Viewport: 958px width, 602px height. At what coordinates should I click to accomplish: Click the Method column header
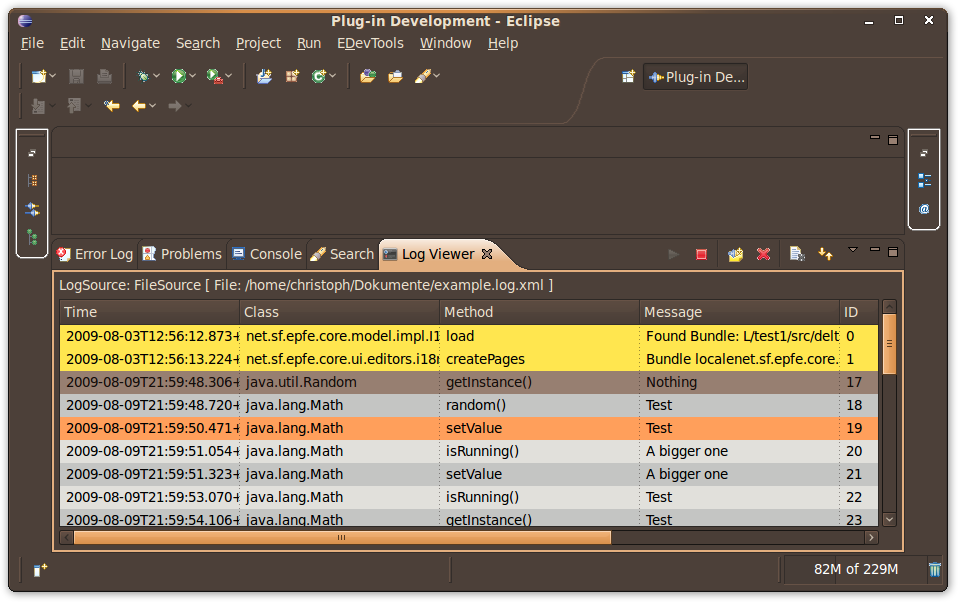539,312
